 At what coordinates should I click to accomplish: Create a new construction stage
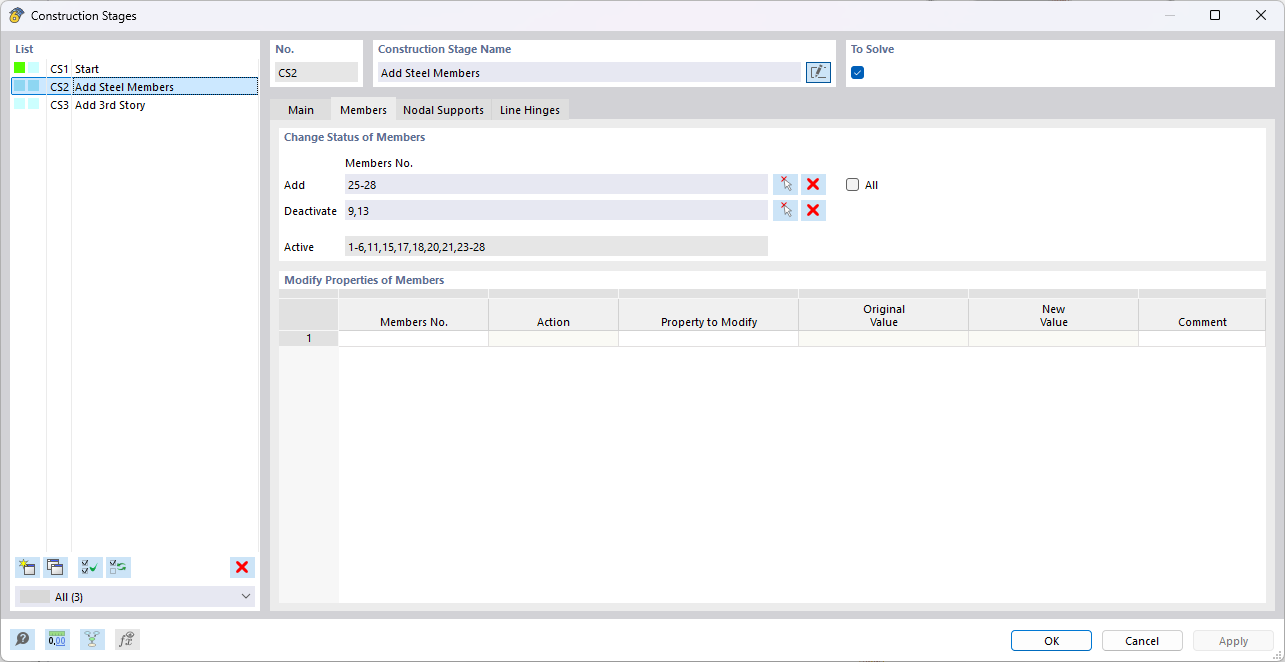(27, 567)
